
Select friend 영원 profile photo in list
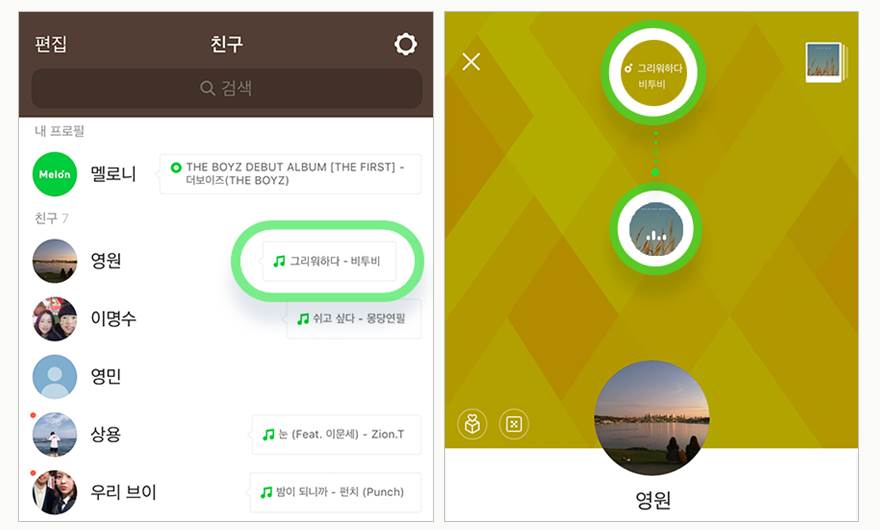54,261
